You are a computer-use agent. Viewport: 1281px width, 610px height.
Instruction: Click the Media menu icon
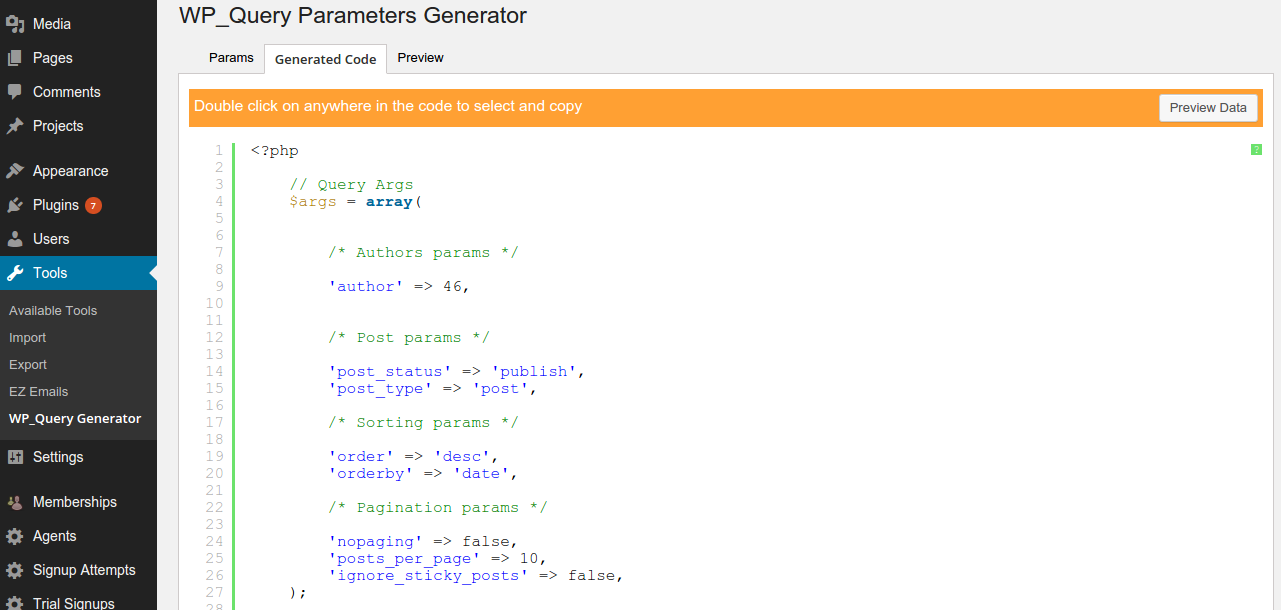(x=15, y=24)
